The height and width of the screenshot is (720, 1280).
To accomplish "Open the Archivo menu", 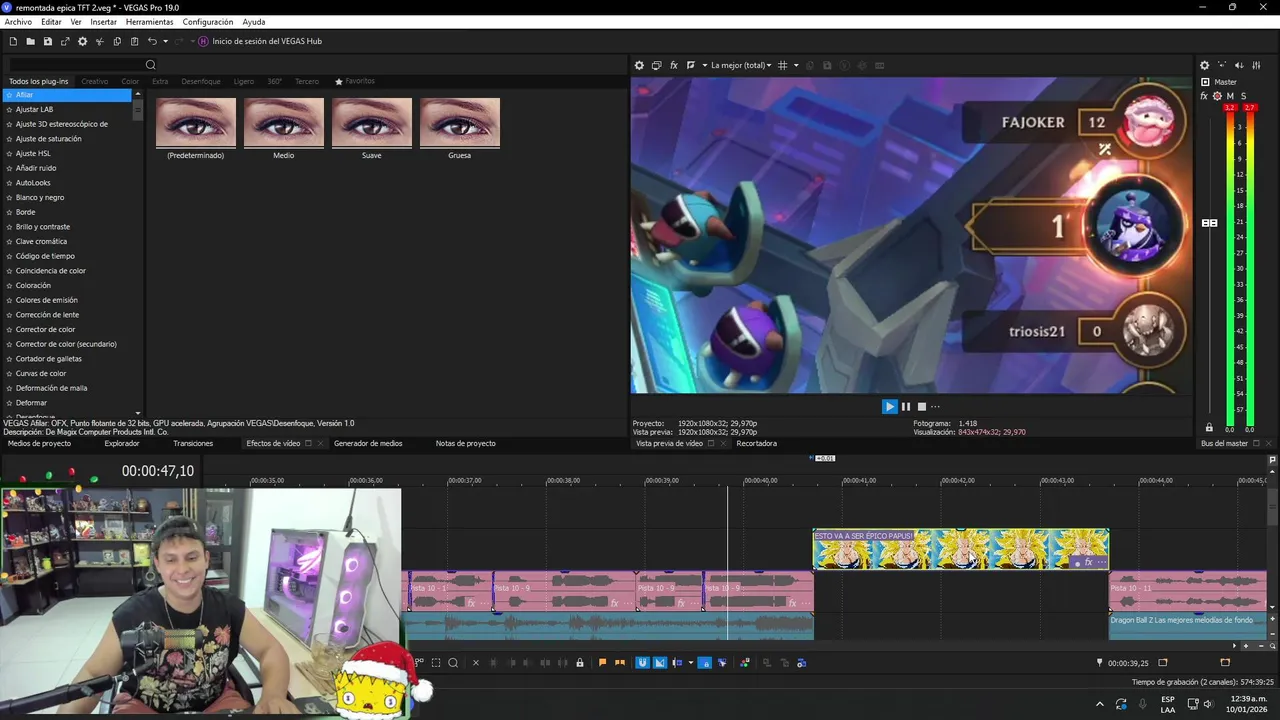I will [x=18, y=21].
